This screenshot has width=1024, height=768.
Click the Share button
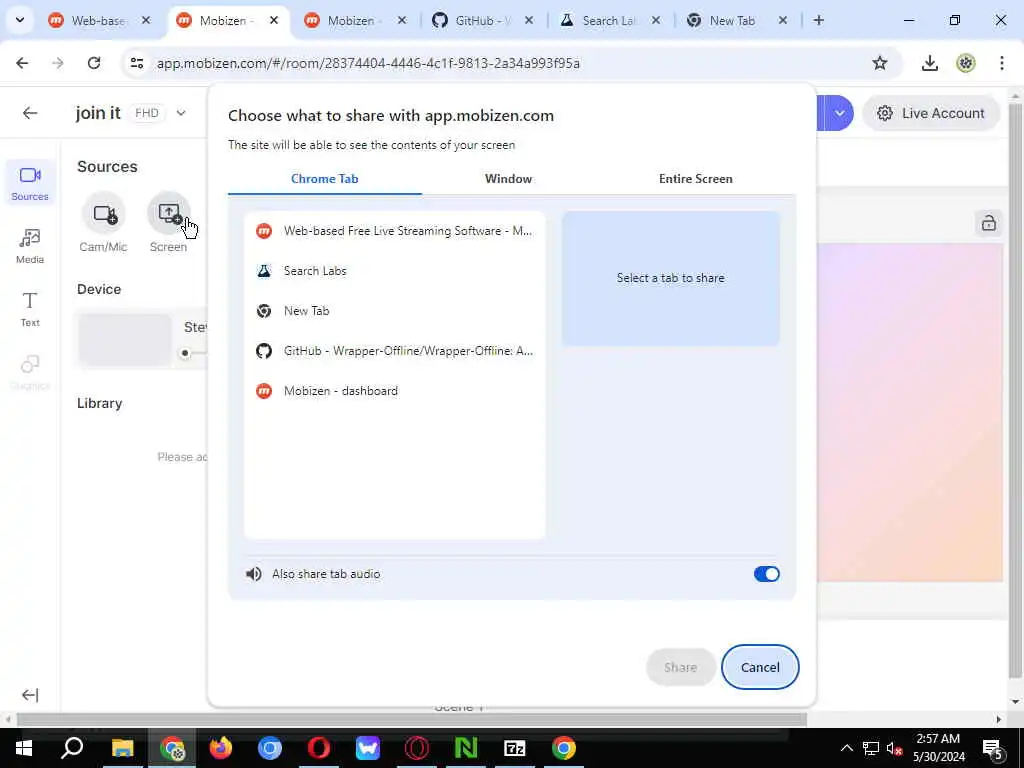[680, 667]
